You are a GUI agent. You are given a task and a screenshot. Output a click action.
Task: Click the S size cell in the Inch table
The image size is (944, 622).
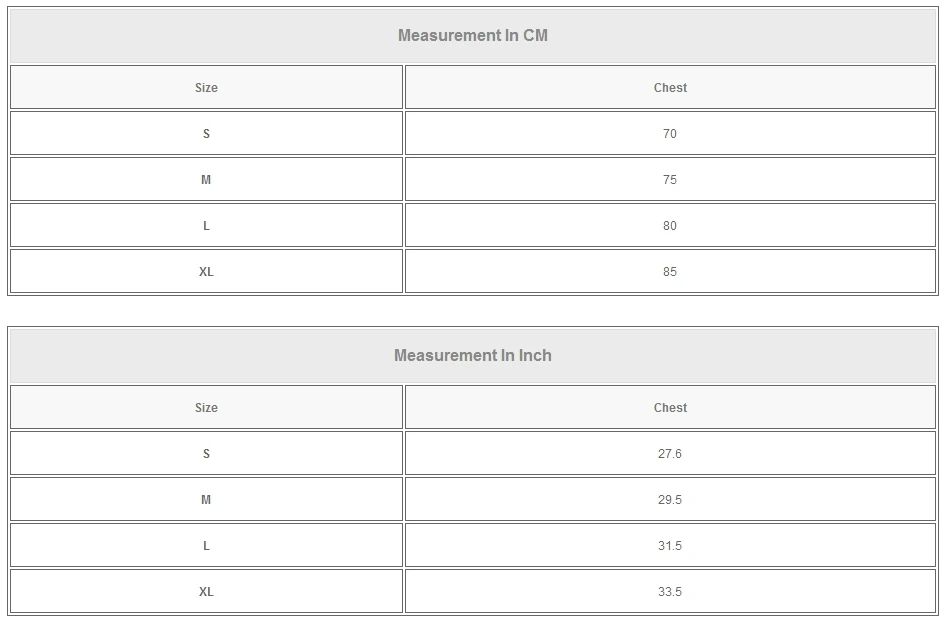point(206,454)
